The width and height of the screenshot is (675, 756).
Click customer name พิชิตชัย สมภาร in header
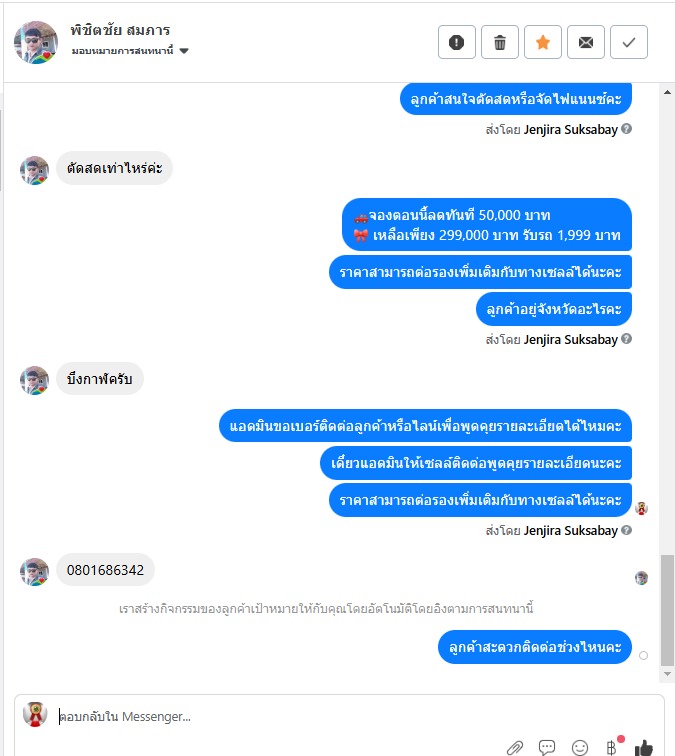pyautogui.click(x=120, y=30)
